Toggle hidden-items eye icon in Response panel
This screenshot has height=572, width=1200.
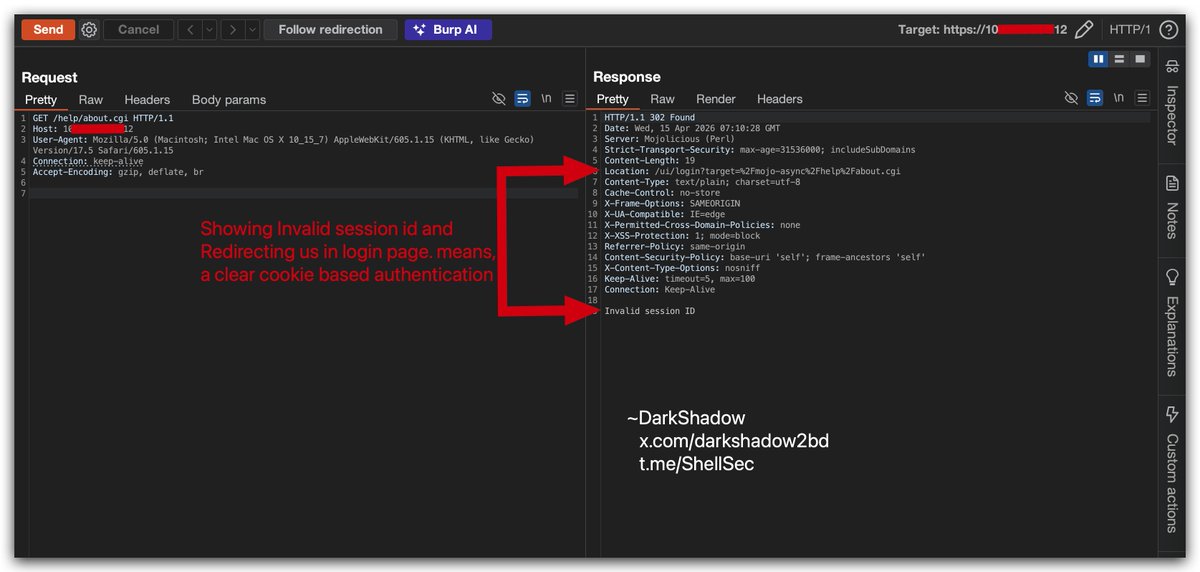click(x=1071, y=98)
